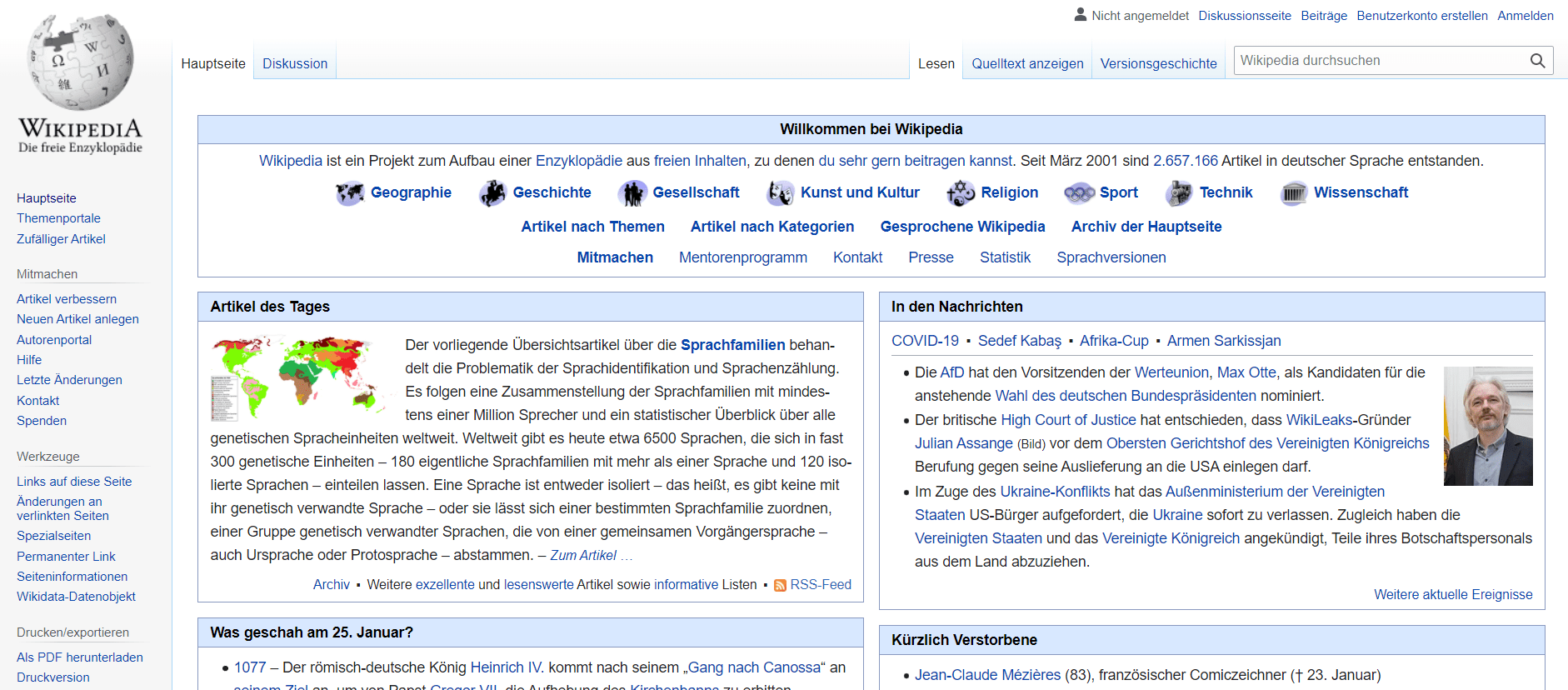The image size is (1568, 690).
Task: Click the Geschichte horseman icon
Action: tap(492, 193)
